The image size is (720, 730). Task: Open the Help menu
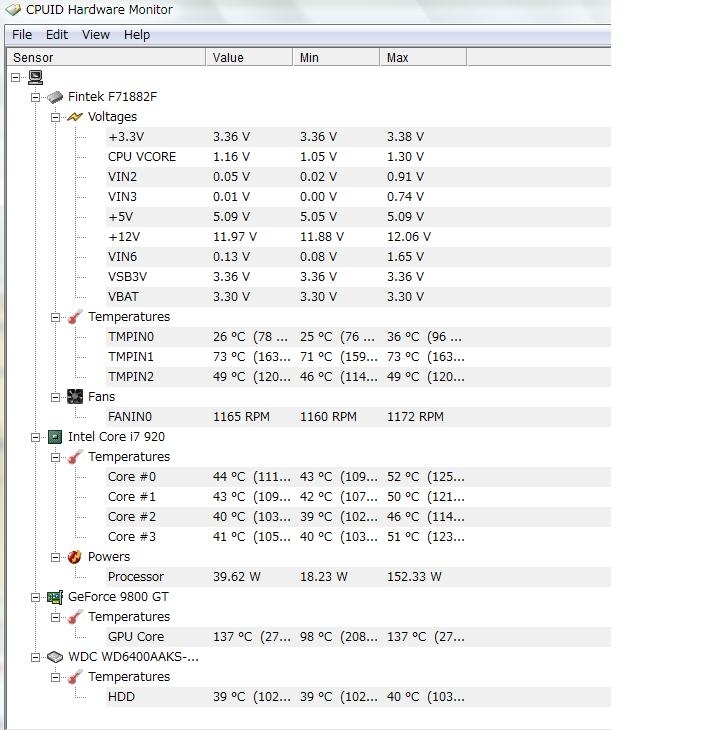click(137, 35)
